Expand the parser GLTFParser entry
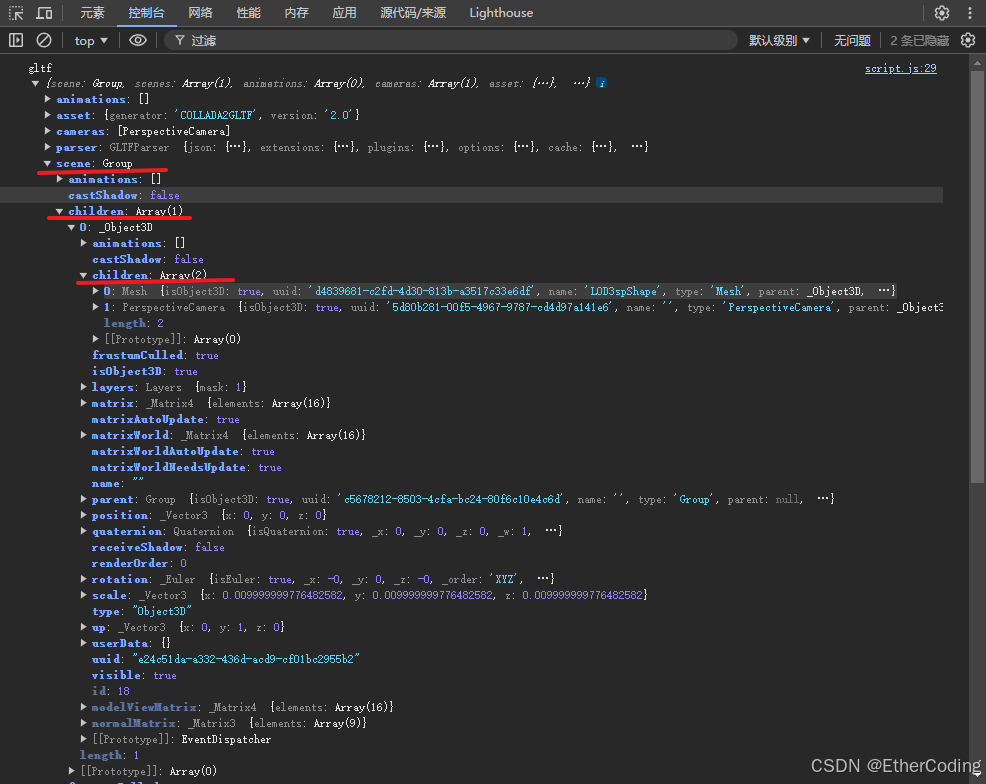 coord(48,147)
